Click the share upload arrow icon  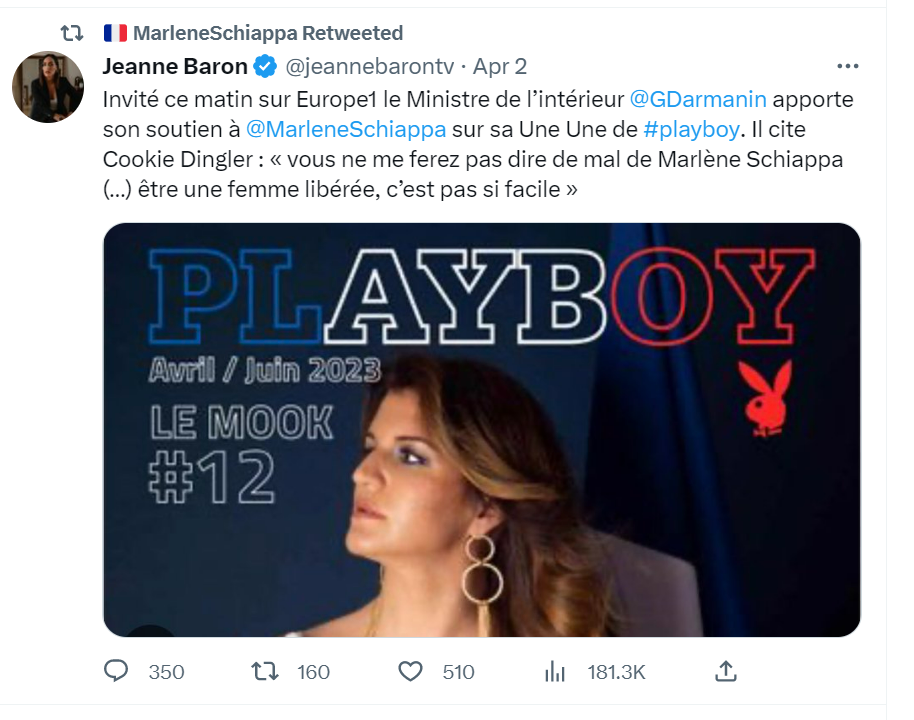[x=727, y=671]
